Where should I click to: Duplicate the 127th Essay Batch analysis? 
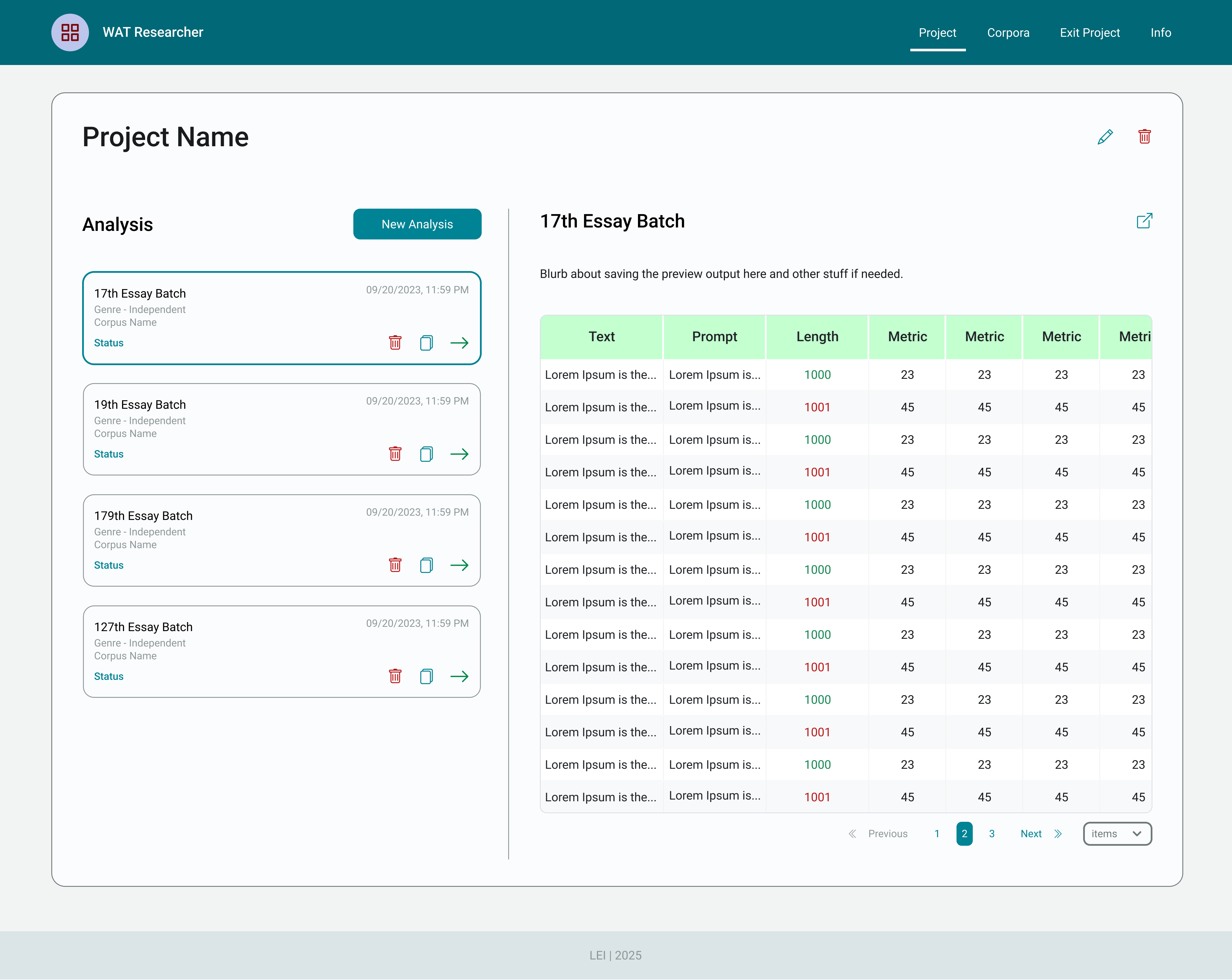pyautogui.click(x=426, y=676)
